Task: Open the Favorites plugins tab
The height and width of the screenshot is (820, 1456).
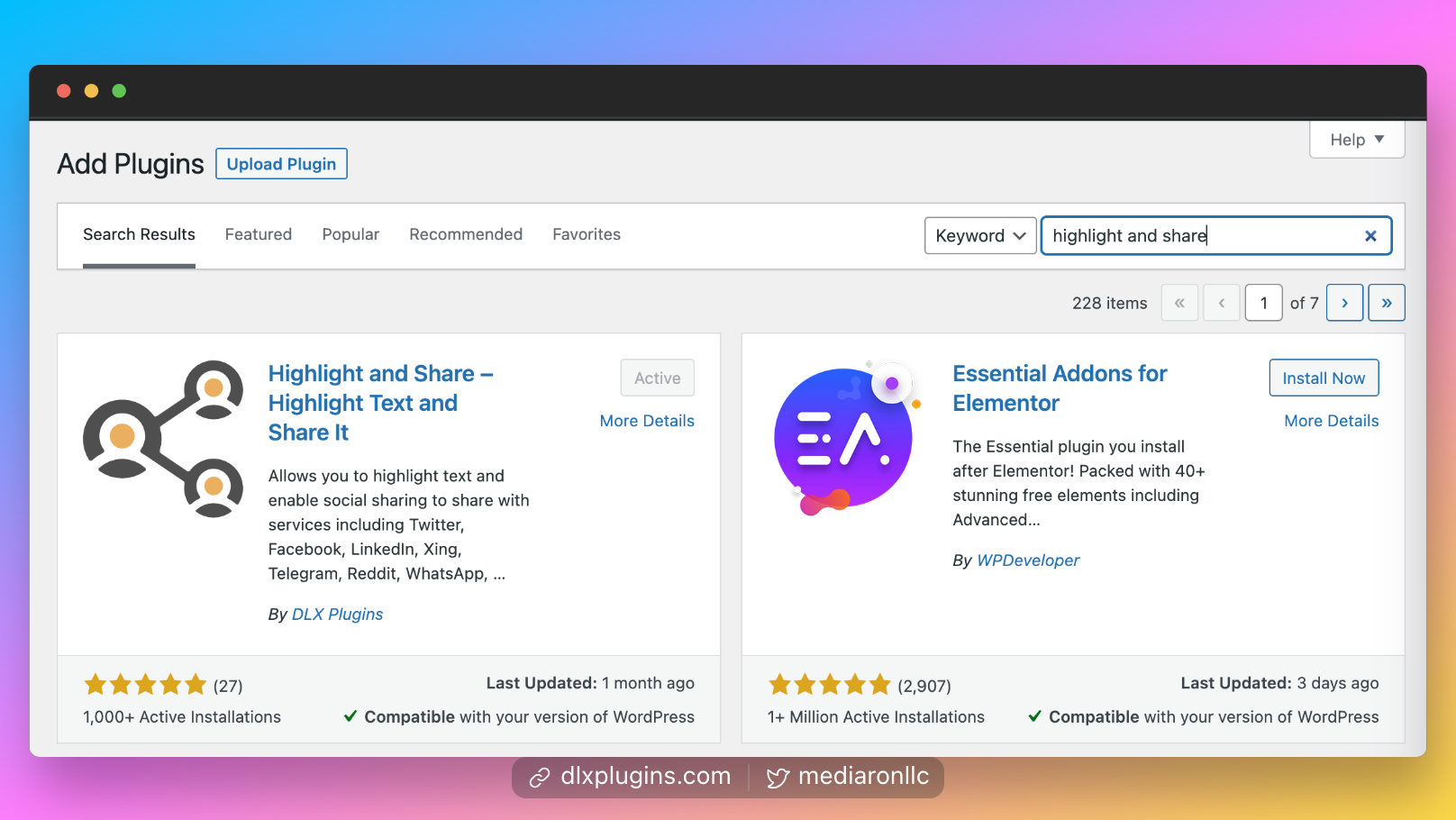Action: 587,234
